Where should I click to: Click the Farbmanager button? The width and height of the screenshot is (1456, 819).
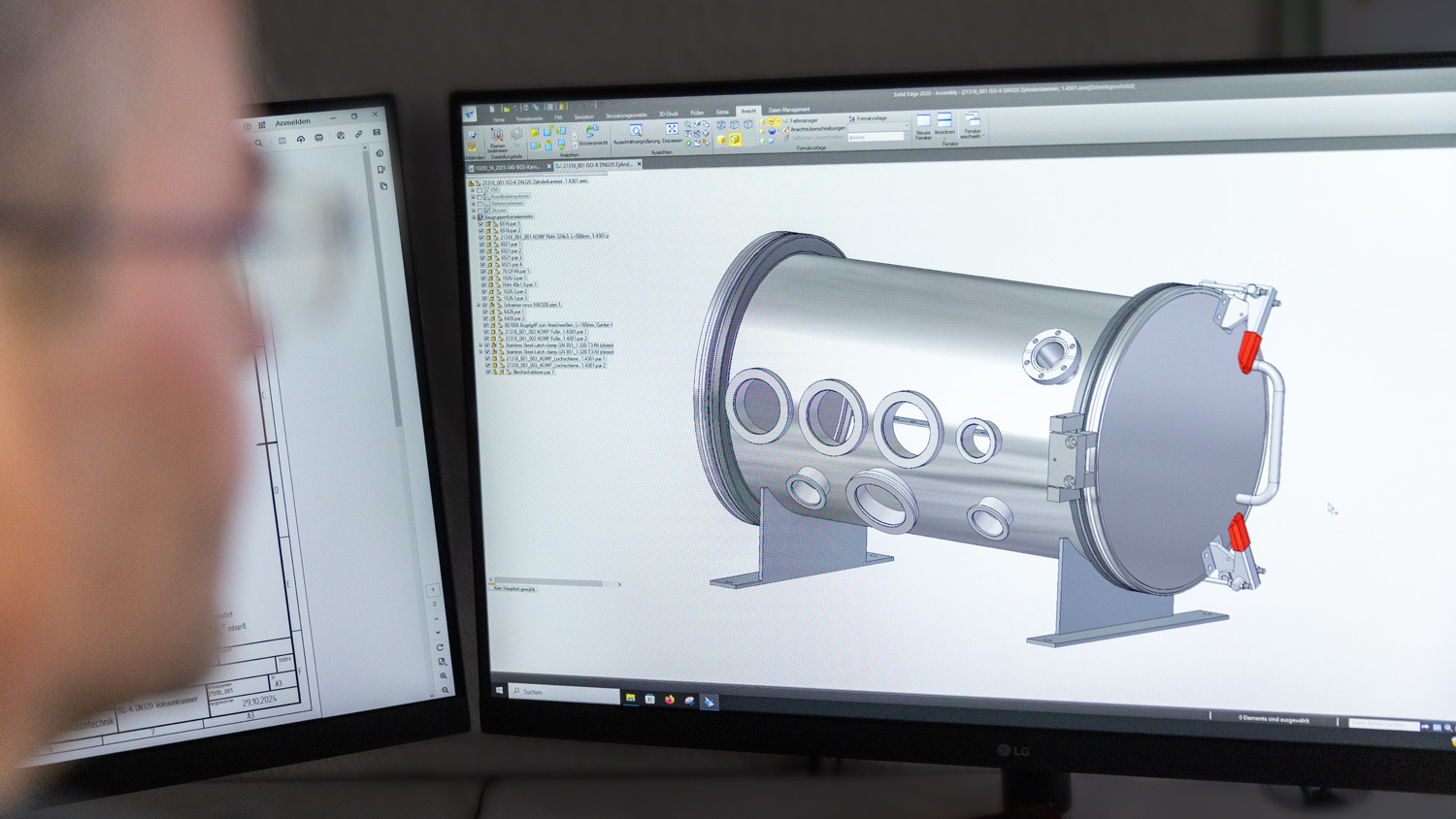point(803,120)
